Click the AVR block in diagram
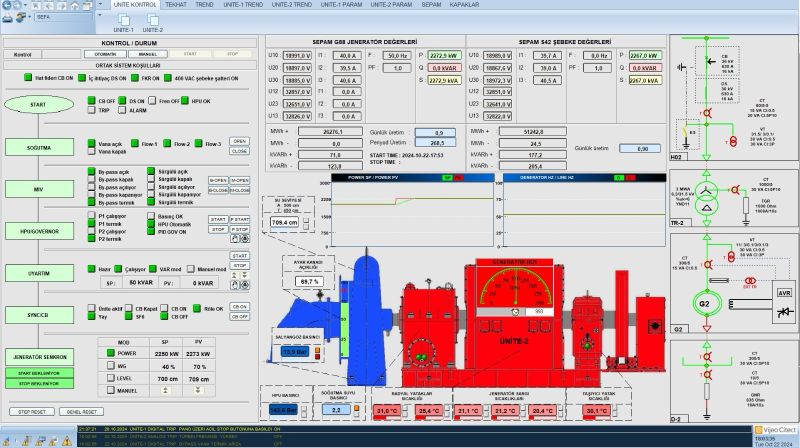This screenshot has width=800, height=448. click(783, 294)
